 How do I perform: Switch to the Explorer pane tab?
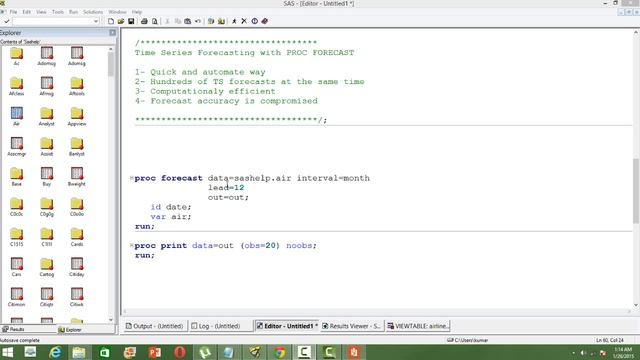[70, 329]
